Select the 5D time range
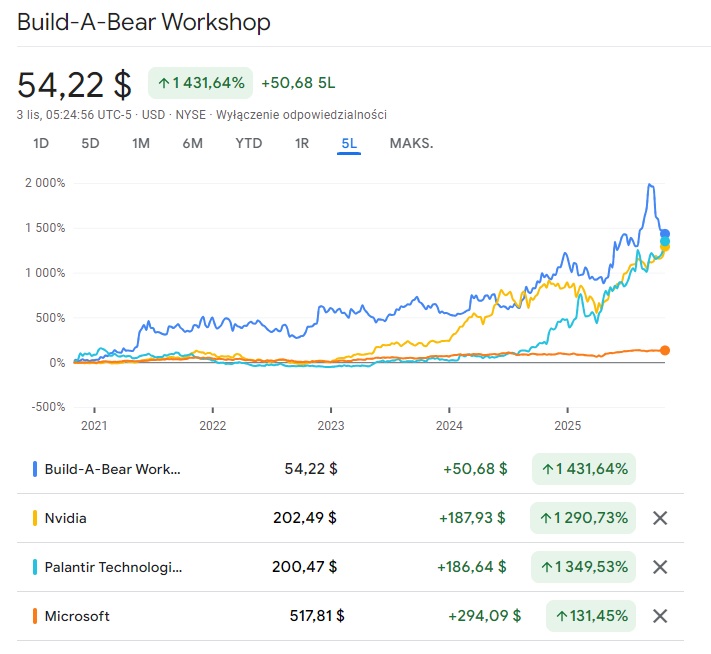 click(90, 143)
